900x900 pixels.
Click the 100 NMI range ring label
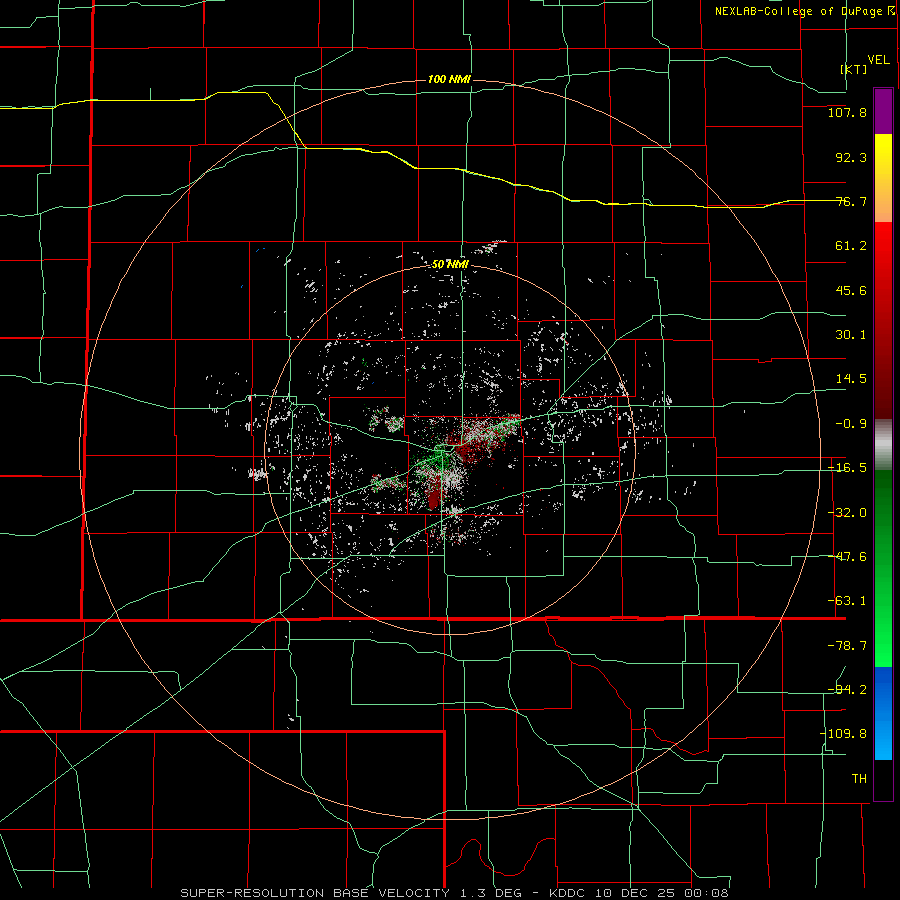click(449, 79)
